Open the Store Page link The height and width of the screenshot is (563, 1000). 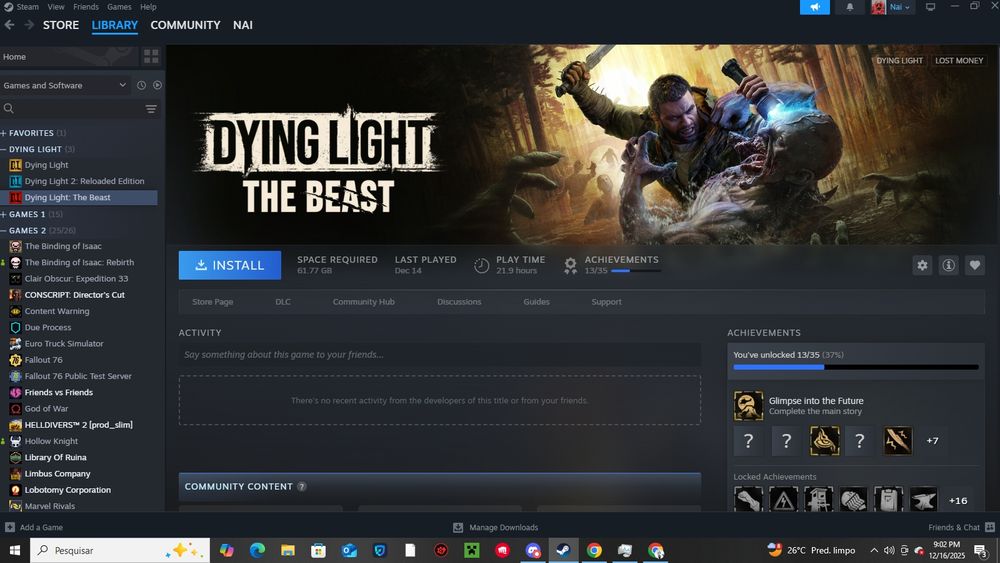coord(212,302)
